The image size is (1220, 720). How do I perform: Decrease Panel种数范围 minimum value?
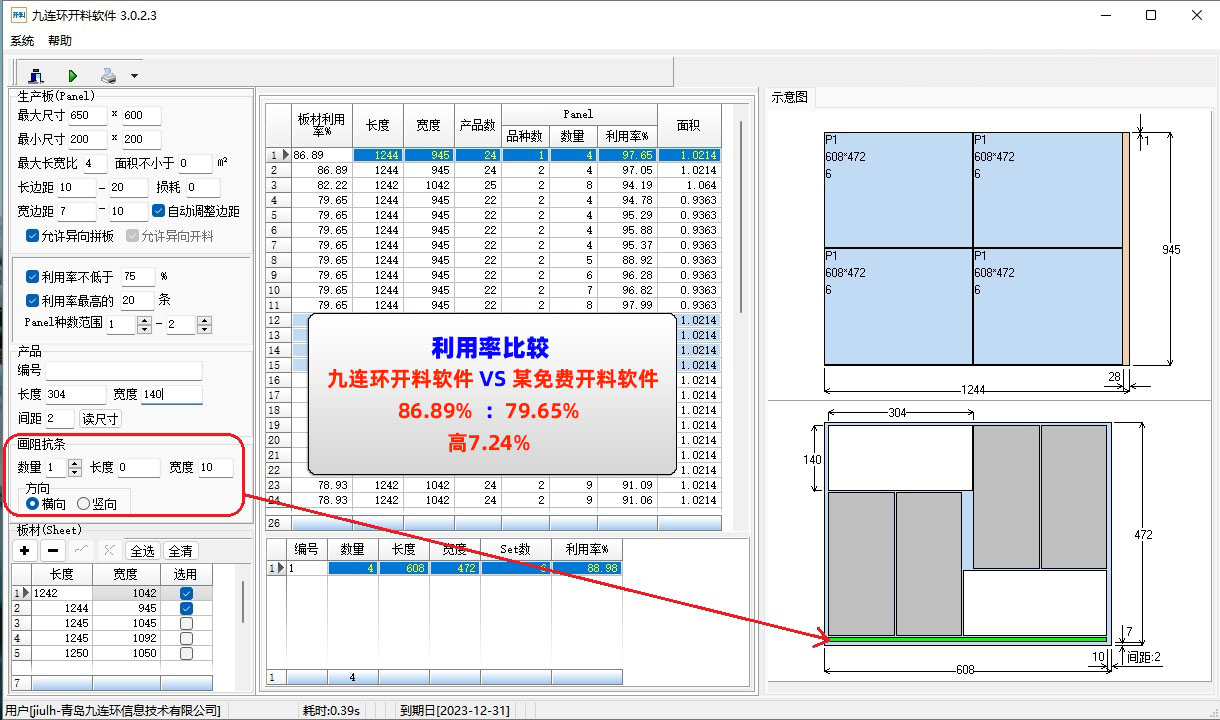pyautogui.click(x=143, y=329)
